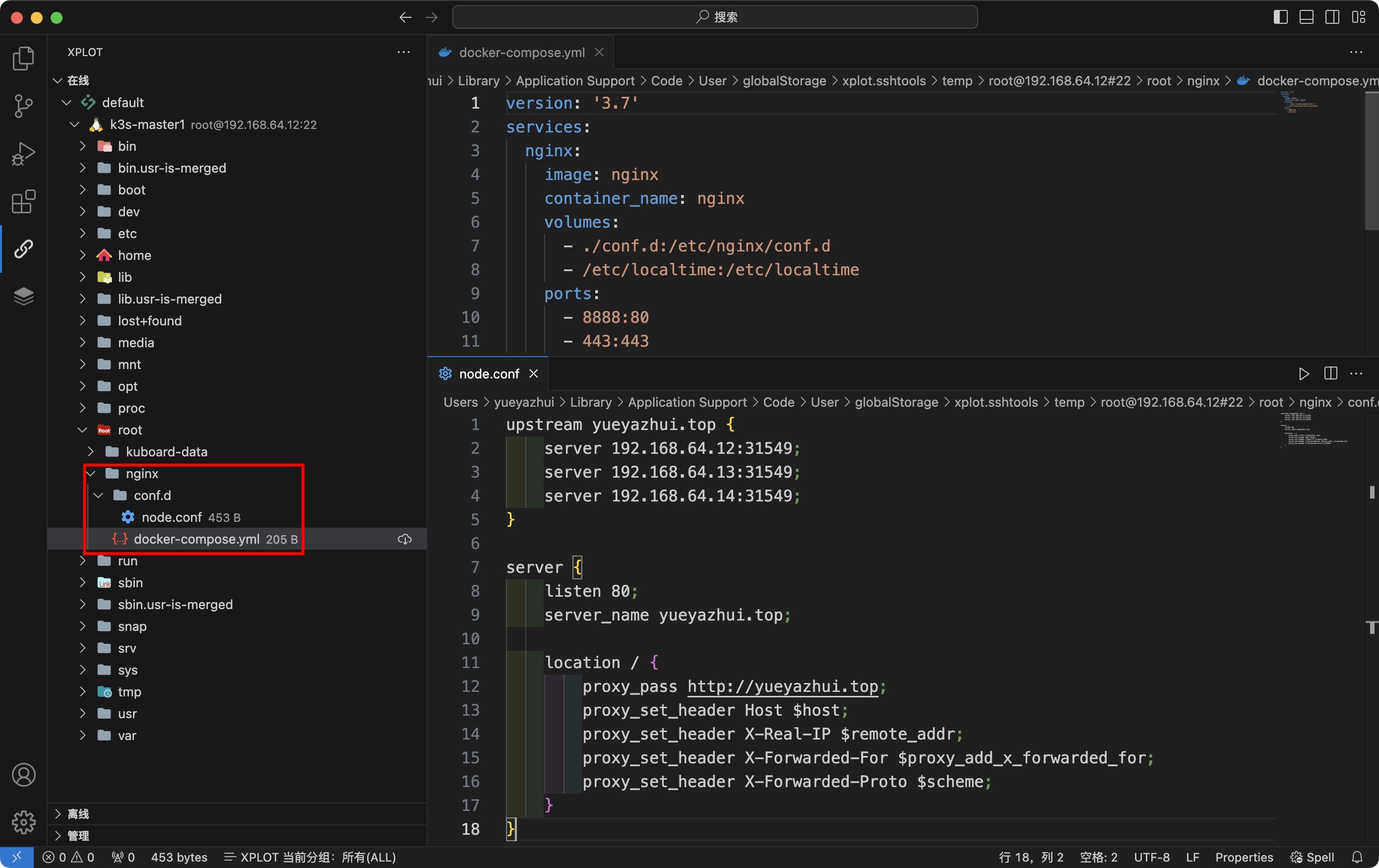The height and width of the screenshot is (868, 1379).
Task: Open the Manage gear icon
Action: tap(23, 822)
